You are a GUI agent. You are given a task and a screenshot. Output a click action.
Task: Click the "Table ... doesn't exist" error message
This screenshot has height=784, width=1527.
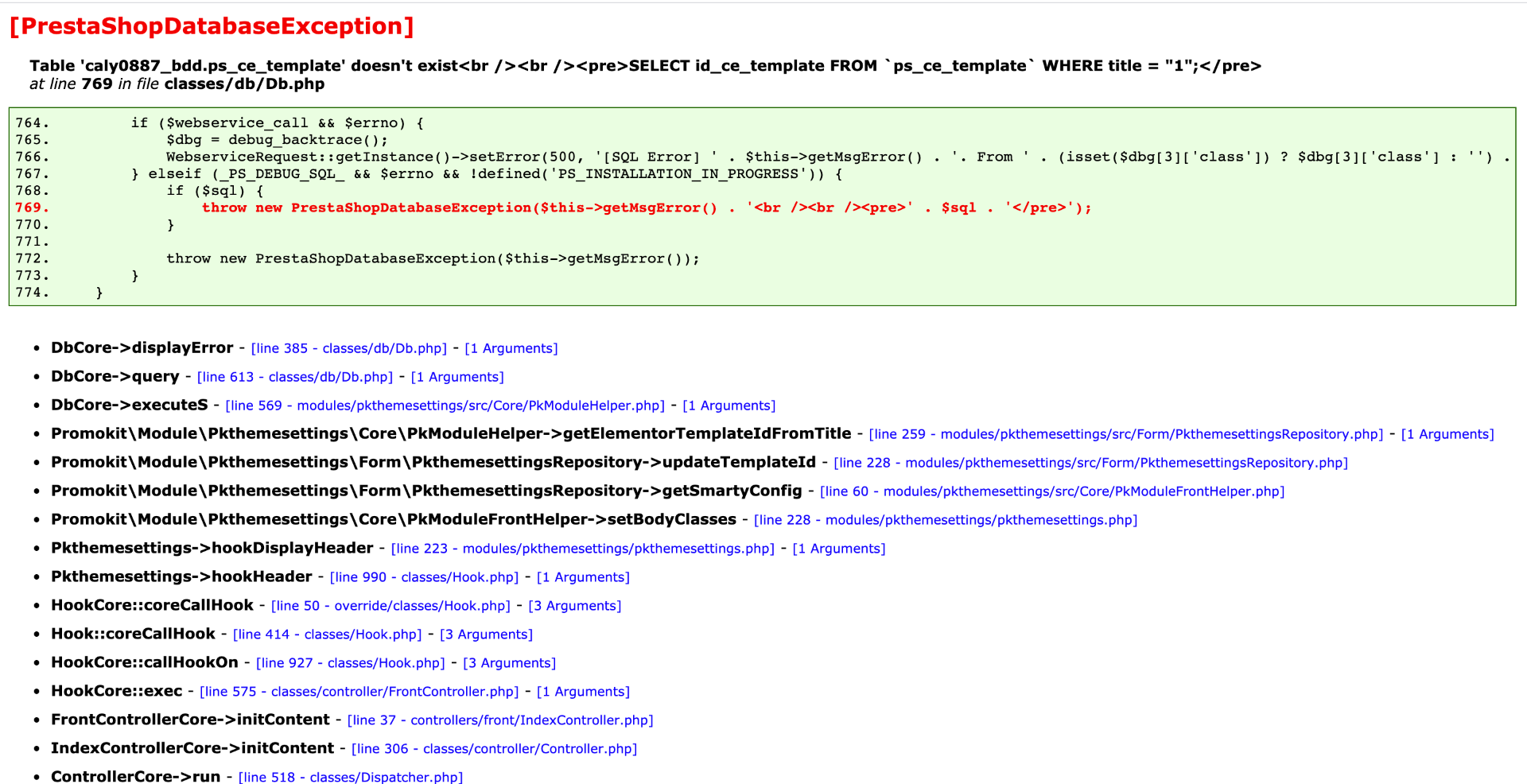pos(646,66)
